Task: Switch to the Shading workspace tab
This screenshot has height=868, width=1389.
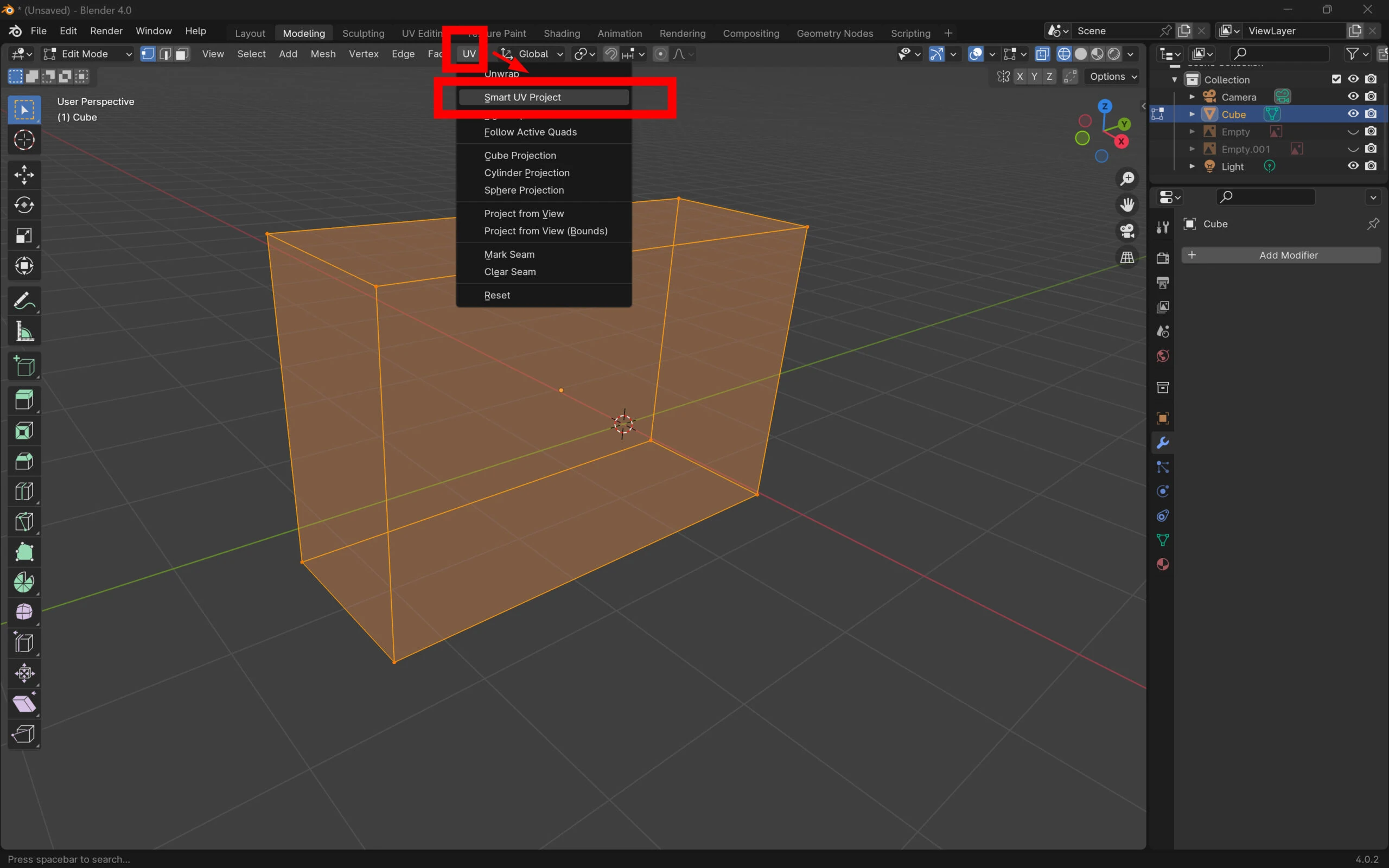Action: 562,33
